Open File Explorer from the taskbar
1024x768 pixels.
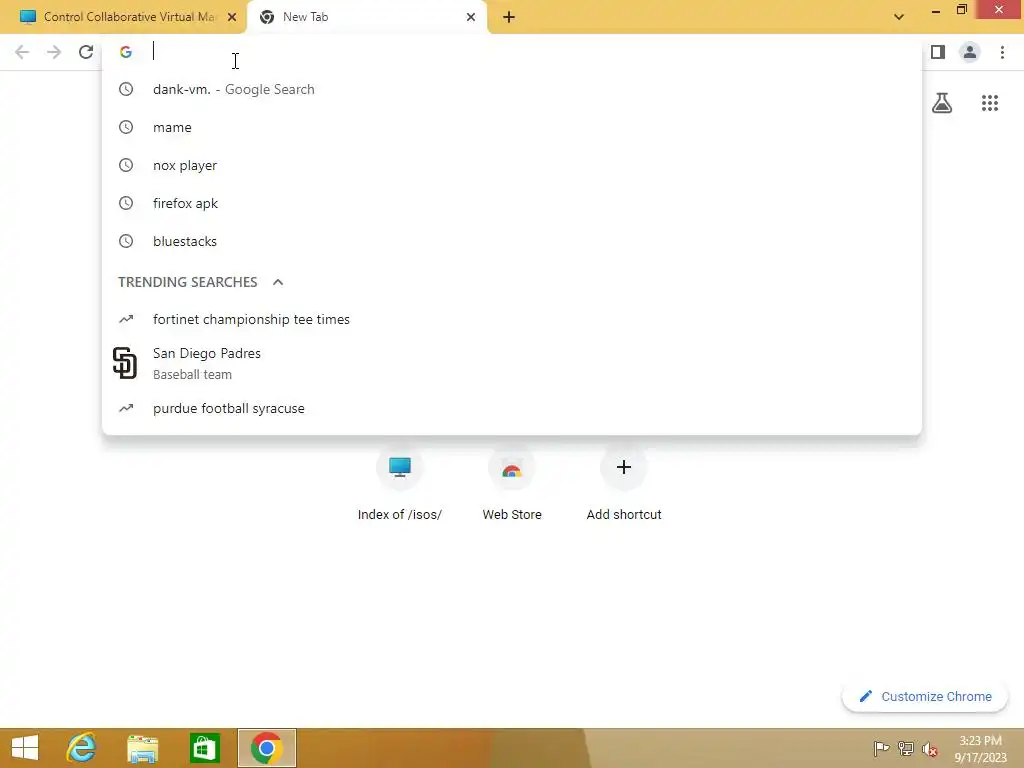click(142, 748)
